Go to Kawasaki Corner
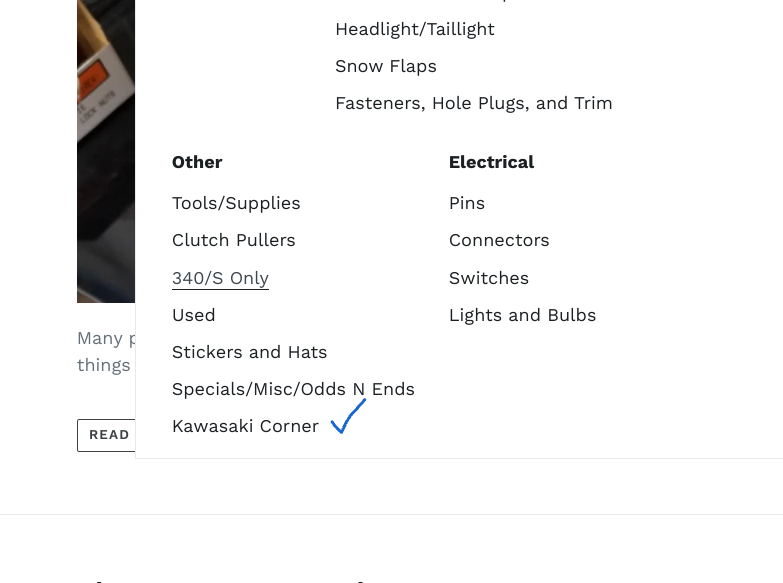 pyautogui.click(x=245, y=426)
